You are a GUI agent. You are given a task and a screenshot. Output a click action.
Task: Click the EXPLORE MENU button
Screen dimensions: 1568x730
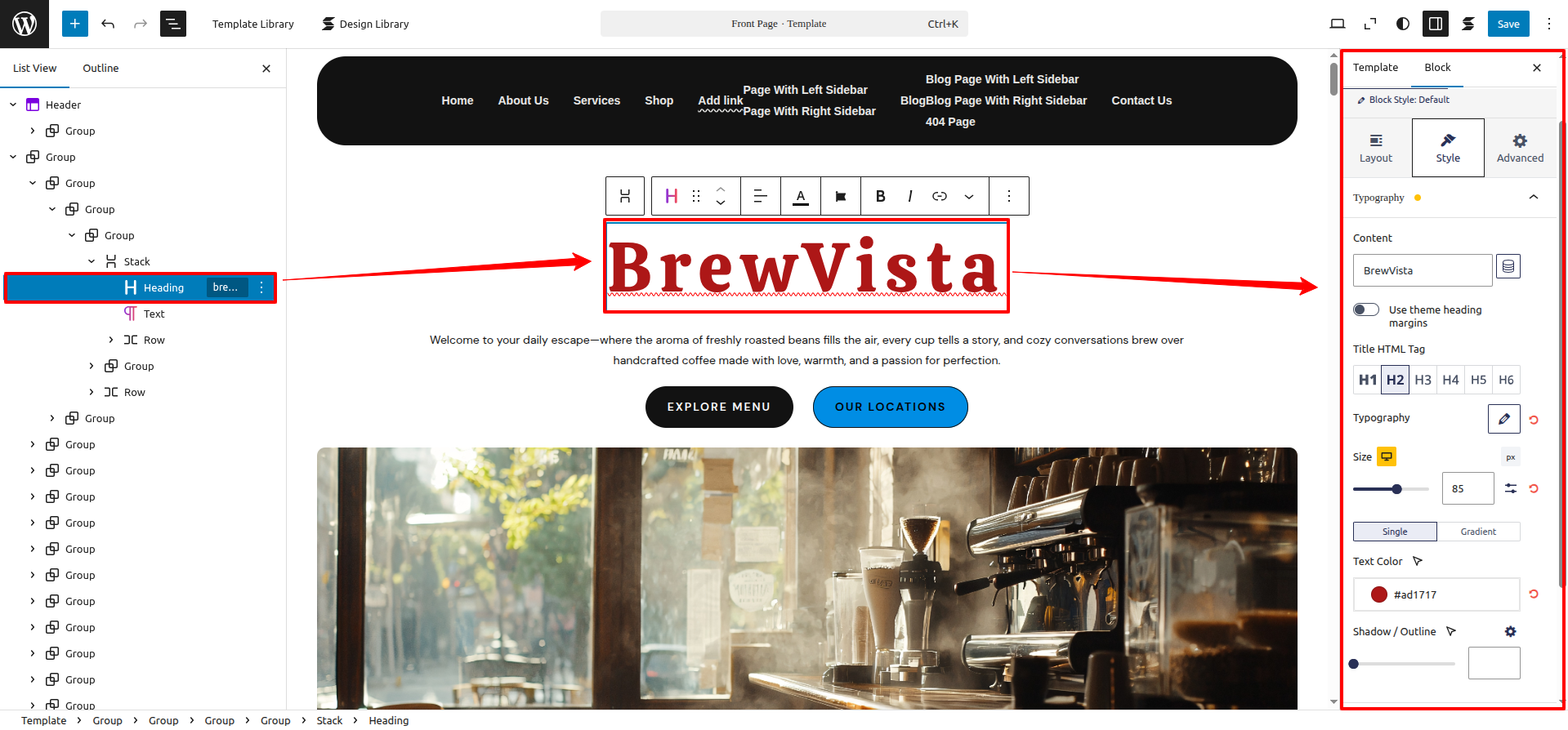click(718, 407)
